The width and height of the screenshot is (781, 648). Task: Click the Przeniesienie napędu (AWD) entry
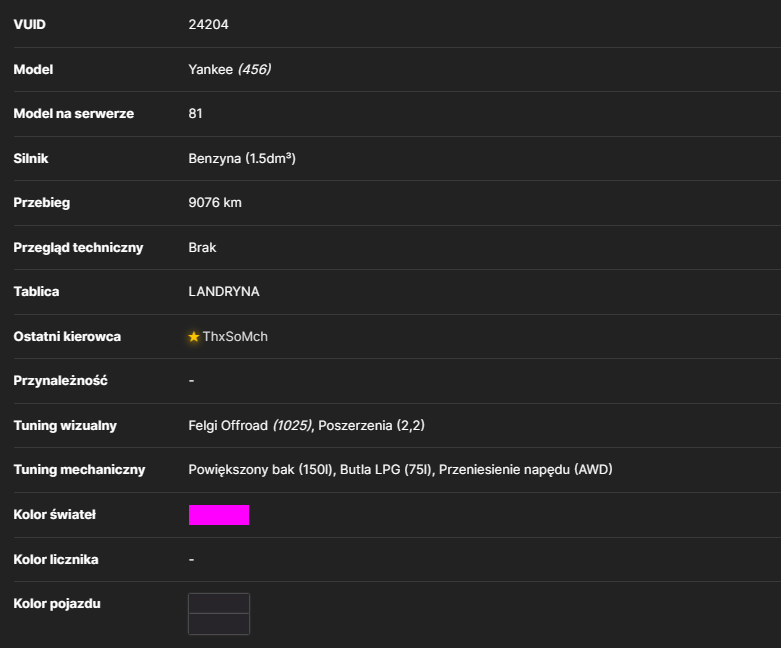point(525,470)
